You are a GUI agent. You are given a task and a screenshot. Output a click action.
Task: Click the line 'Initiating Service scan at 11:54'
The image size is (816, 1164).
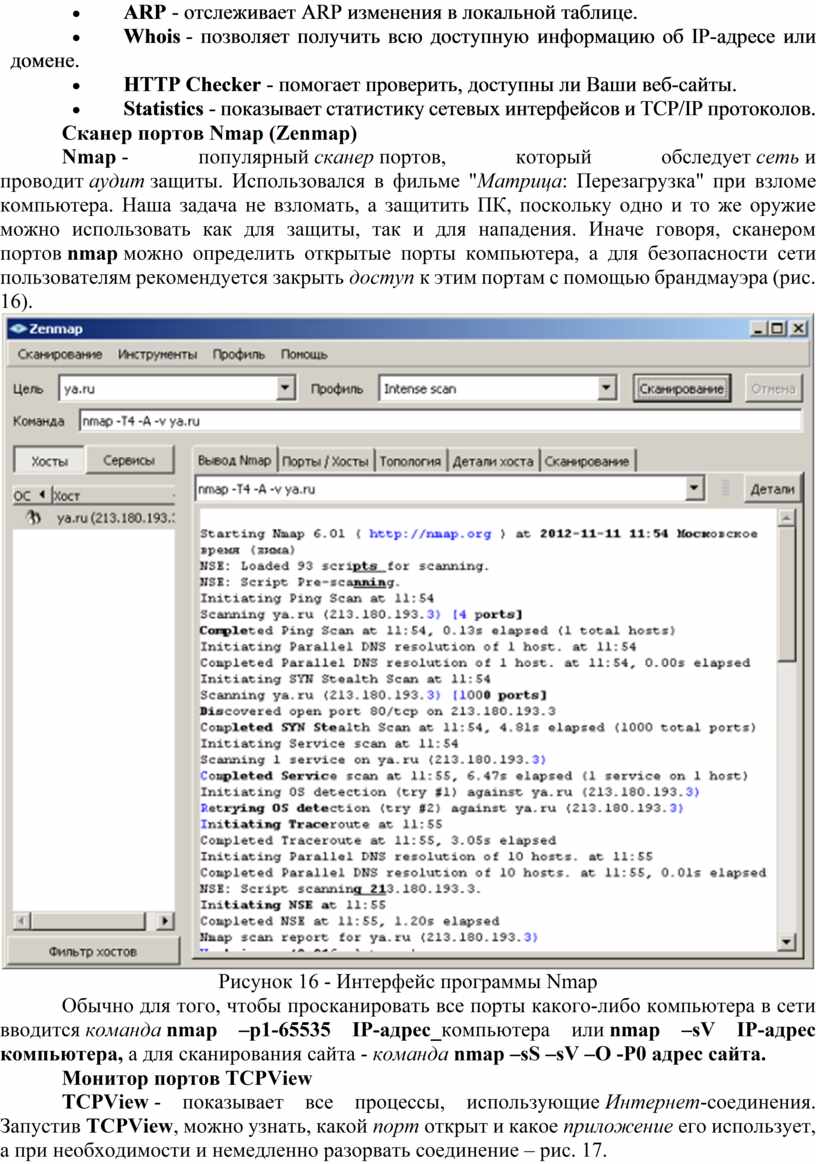329,743
